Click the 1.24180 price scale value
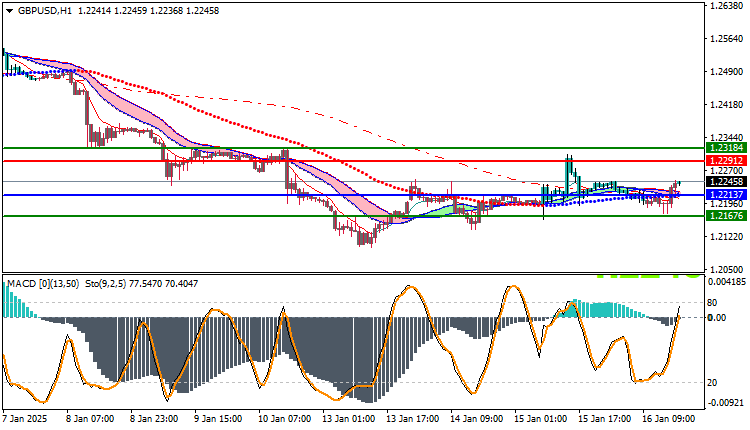Screen dimensions: 750x430 (727, 104)
